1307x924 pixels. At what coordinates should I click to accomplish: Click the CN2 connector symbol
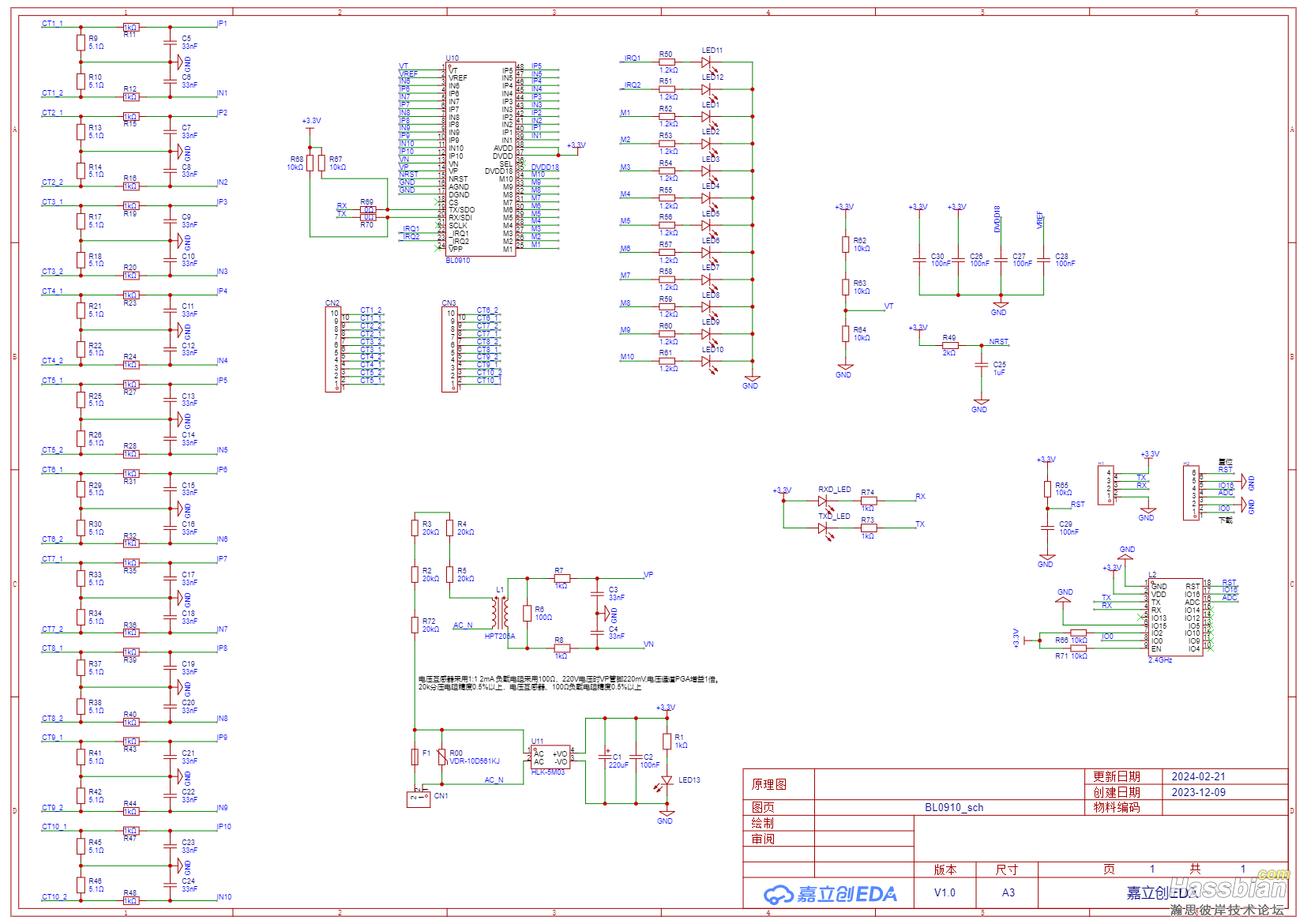[332, 349]
